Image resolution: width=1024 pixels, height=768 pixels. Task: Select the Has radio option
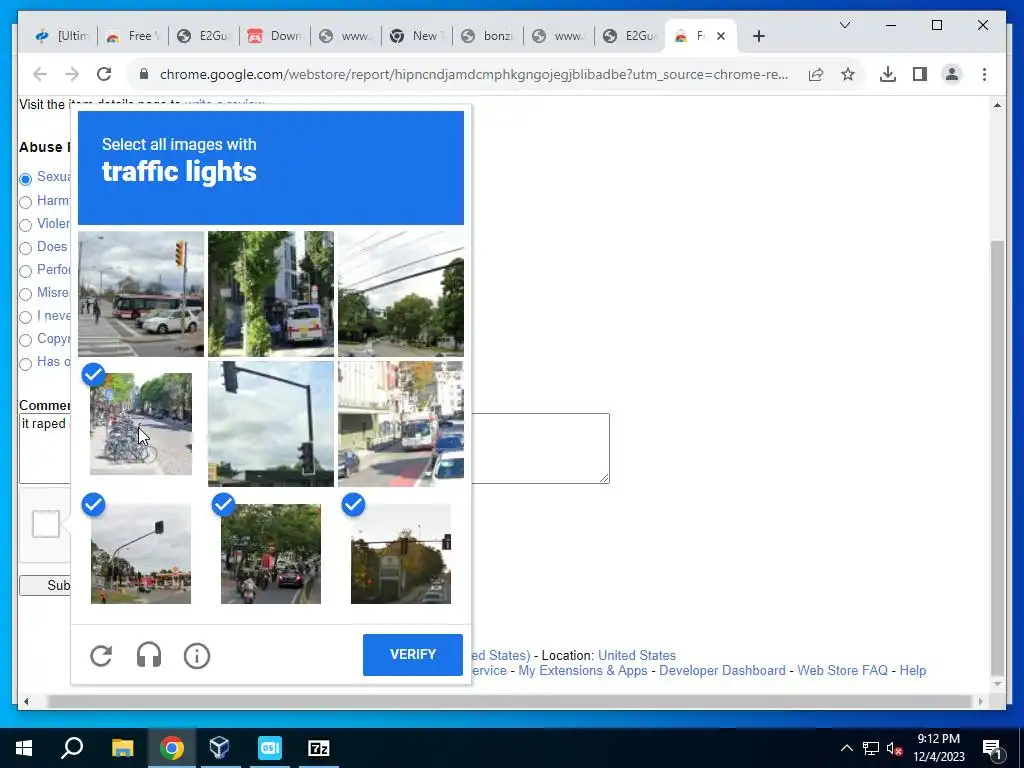click(x=25, y=364)
